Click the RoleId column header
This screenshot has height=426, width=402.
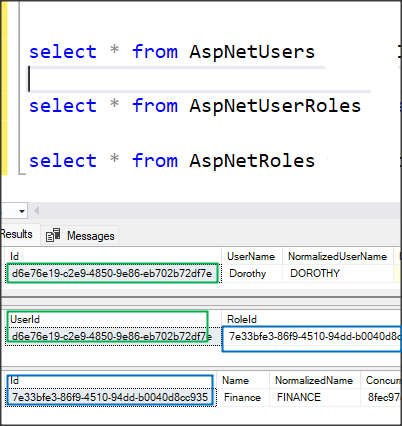(x=242, y=319)
